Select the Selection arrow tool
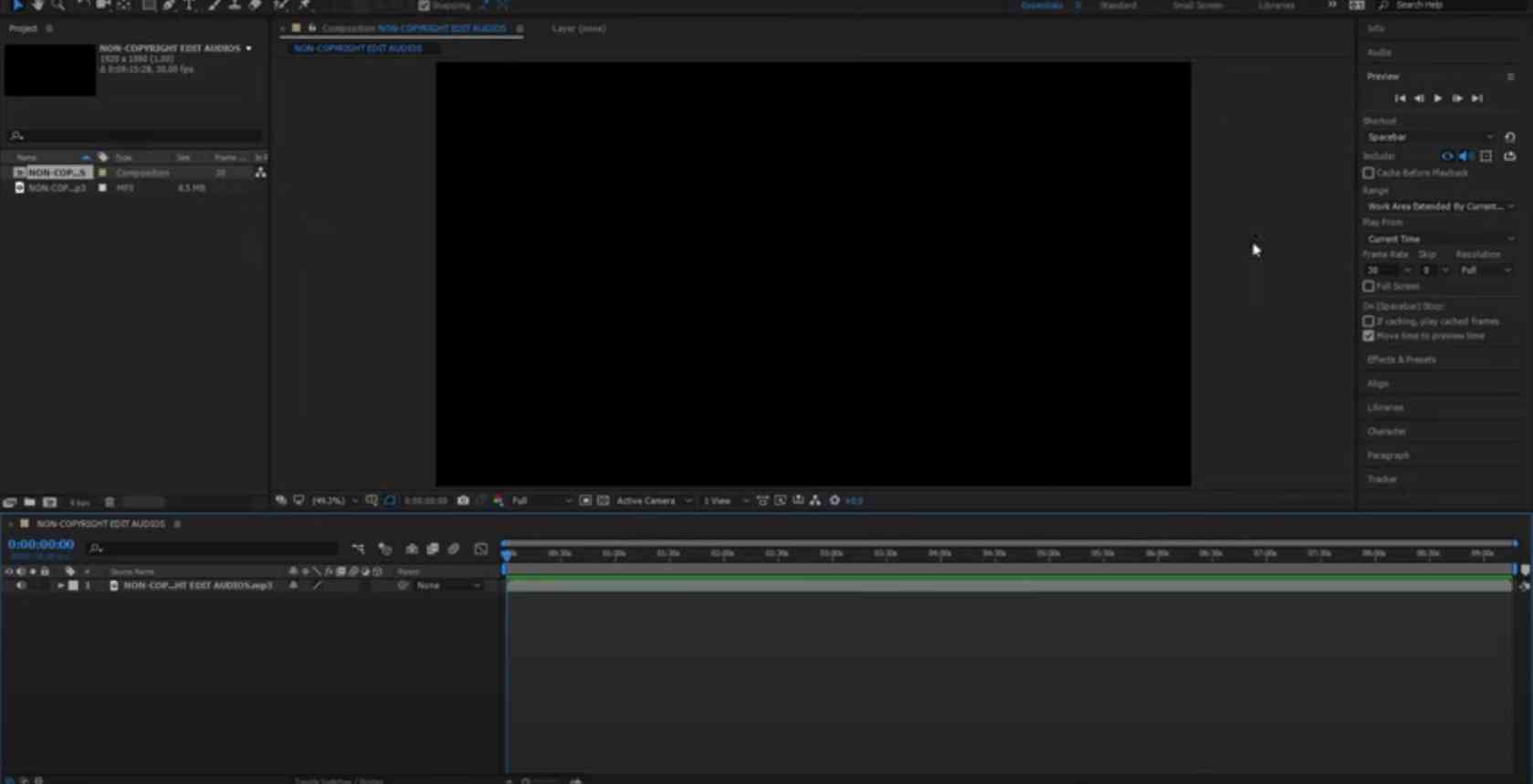 click(x=16, y=5)
